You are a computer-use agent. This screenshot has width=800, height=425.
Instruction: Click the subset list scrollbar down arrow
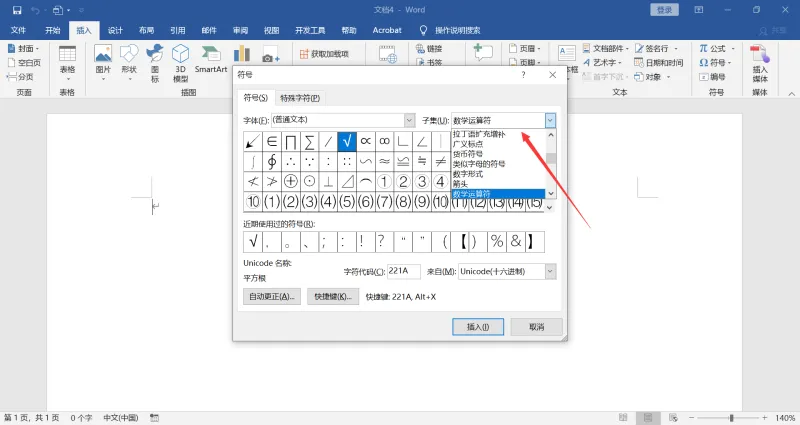point(551,194)
